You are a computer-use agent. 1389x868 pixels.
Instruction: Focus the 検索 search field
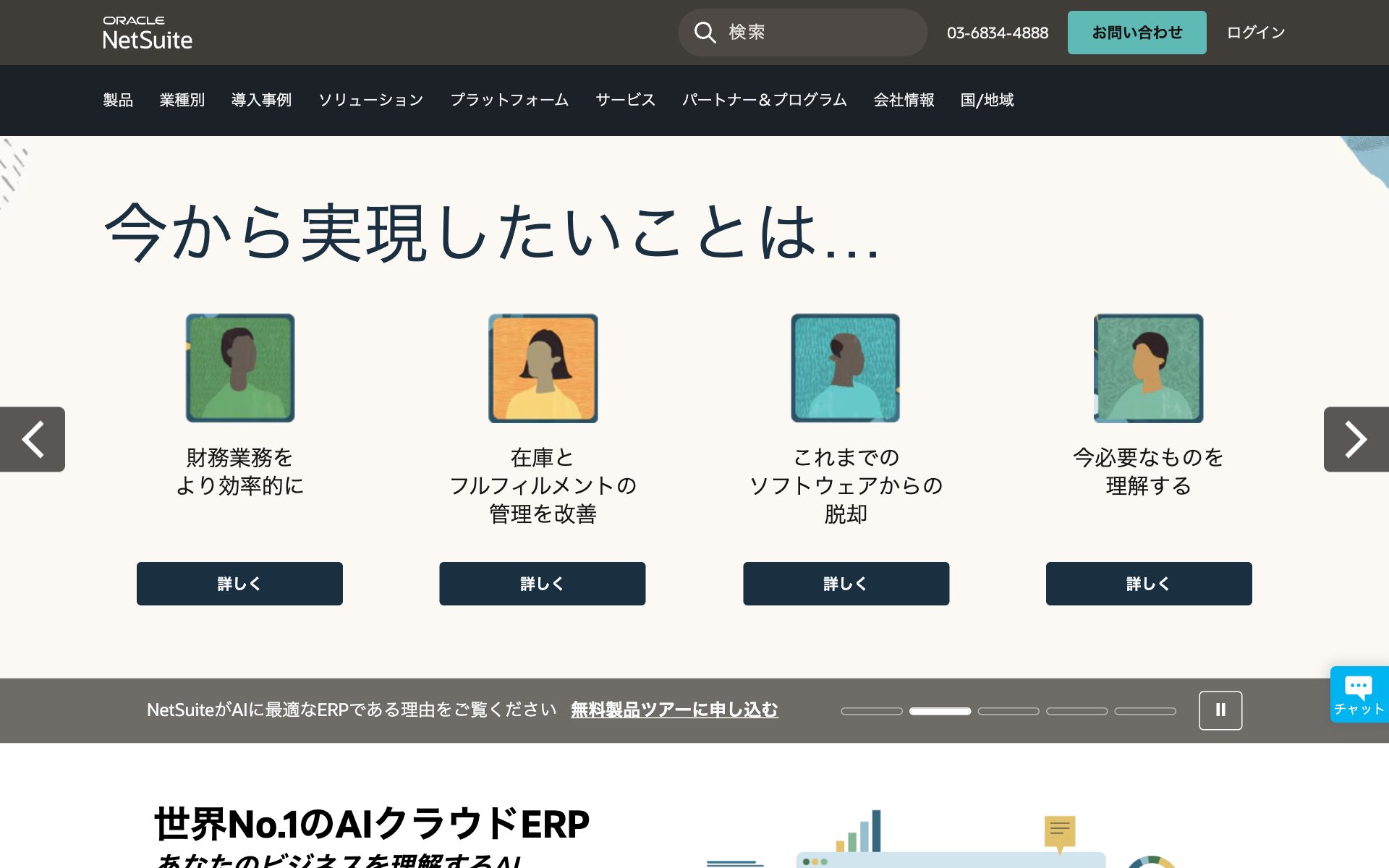click(802, 33)
